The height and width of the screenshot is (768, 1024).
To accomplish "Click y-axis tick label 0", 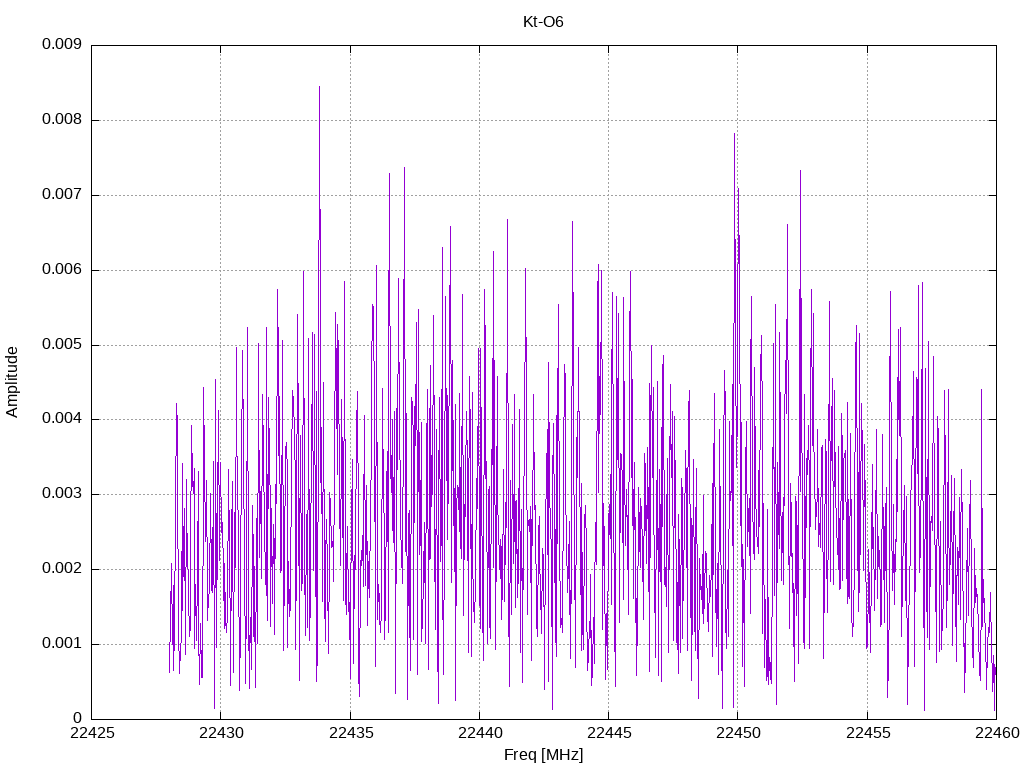I will point(77,718).
